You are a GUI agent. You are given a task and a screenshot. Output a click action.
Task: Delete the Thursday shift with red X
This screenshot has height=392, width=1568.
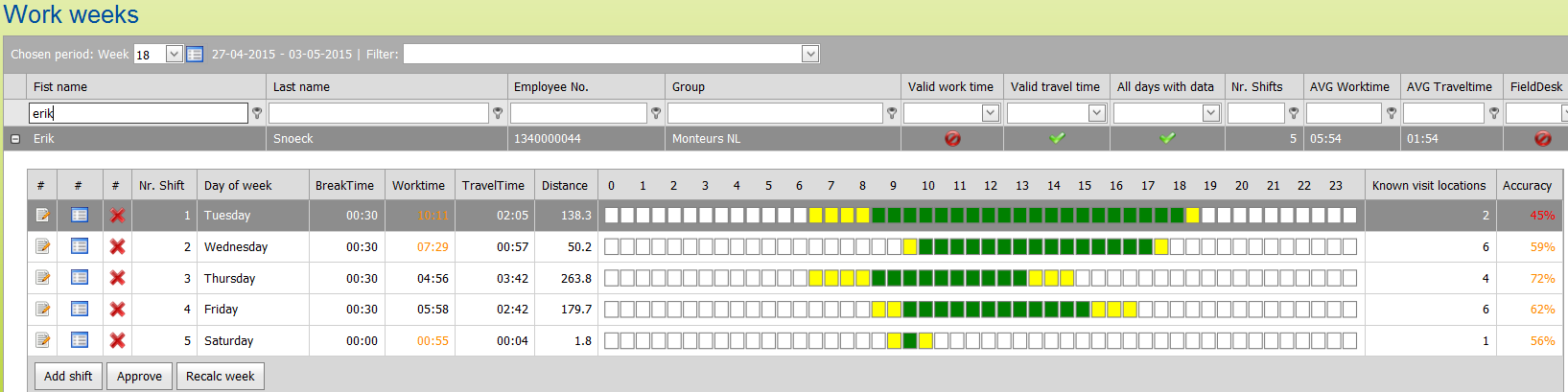click(x=117, y=278)
